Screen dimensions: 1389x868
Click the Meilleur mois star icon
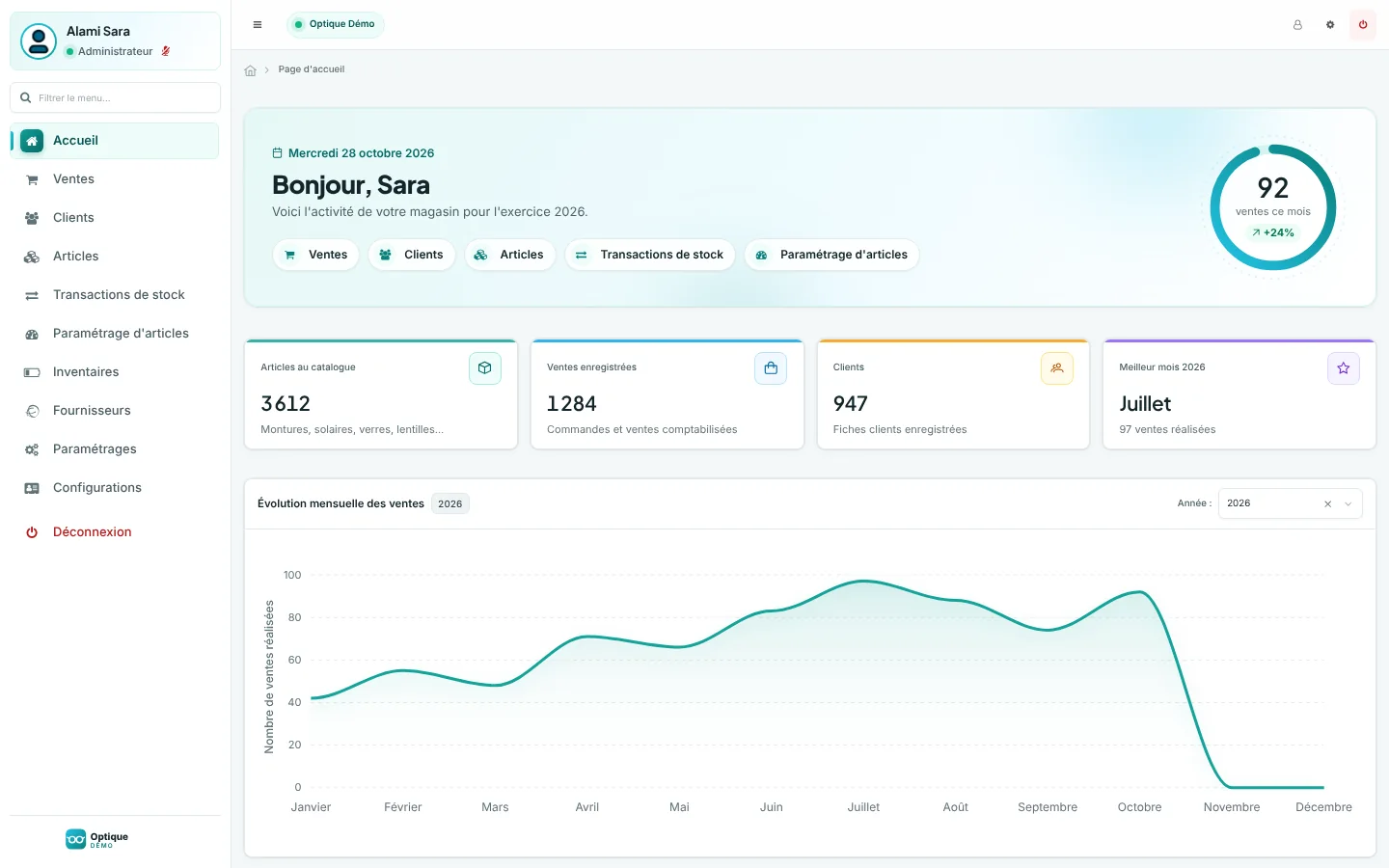point(1344,368)
